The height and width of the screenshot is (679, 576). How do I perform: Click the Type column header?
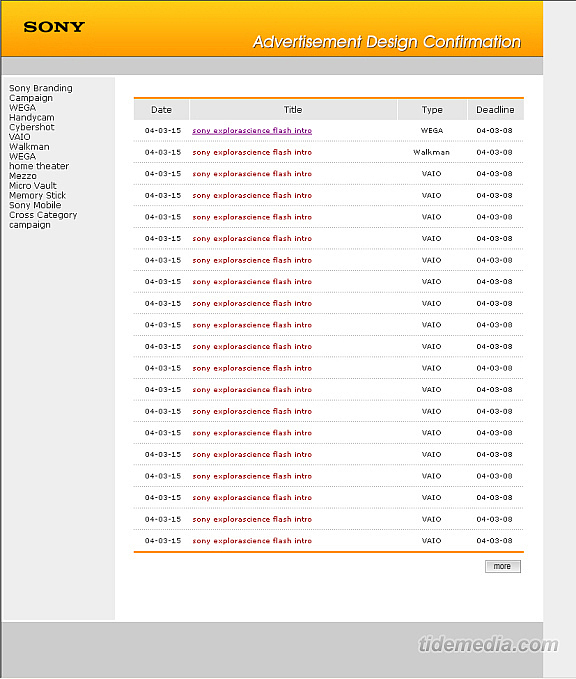click(x=432, y=110)
